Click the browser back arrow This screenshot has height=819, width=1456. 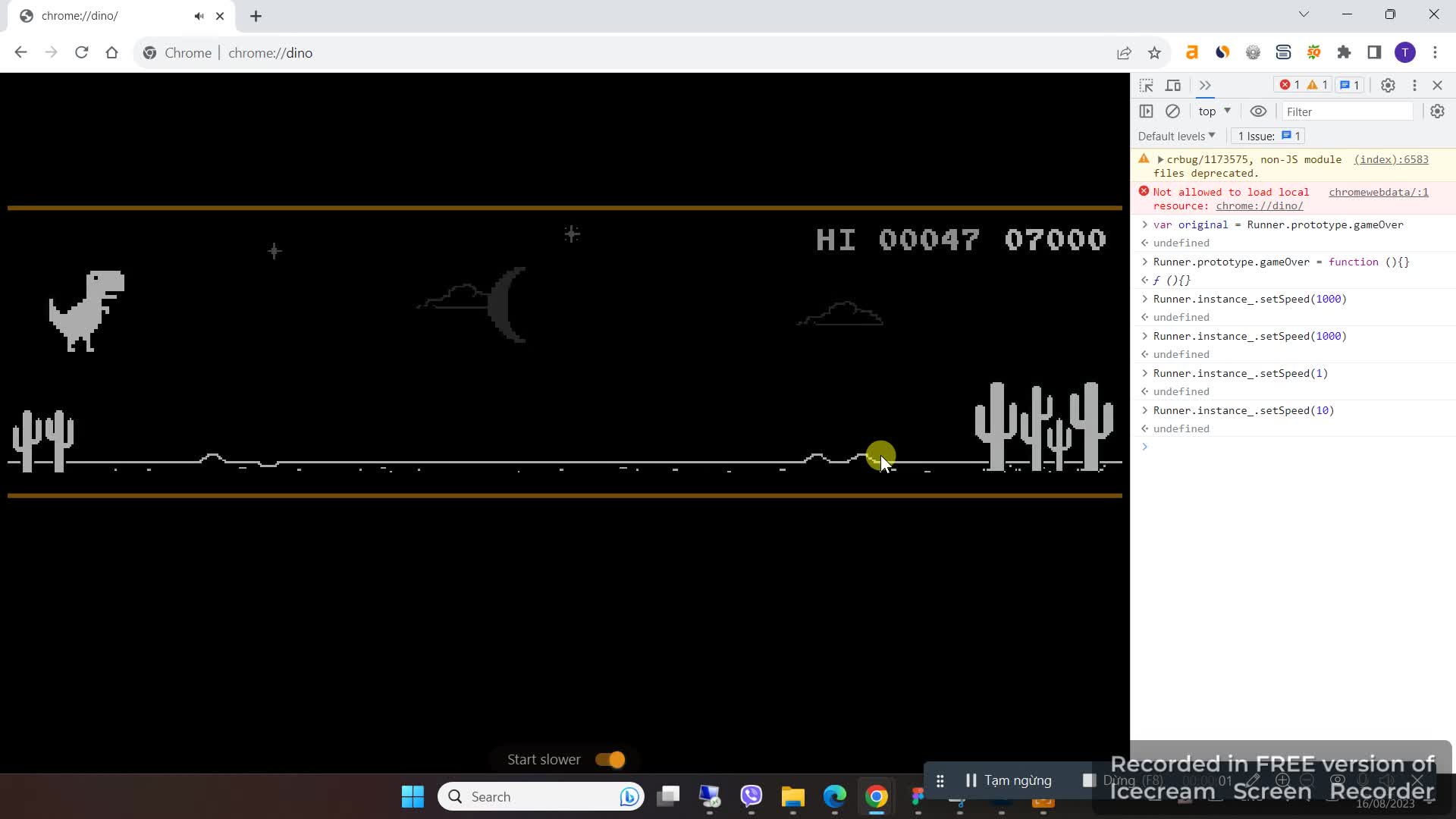coord(20,52)
